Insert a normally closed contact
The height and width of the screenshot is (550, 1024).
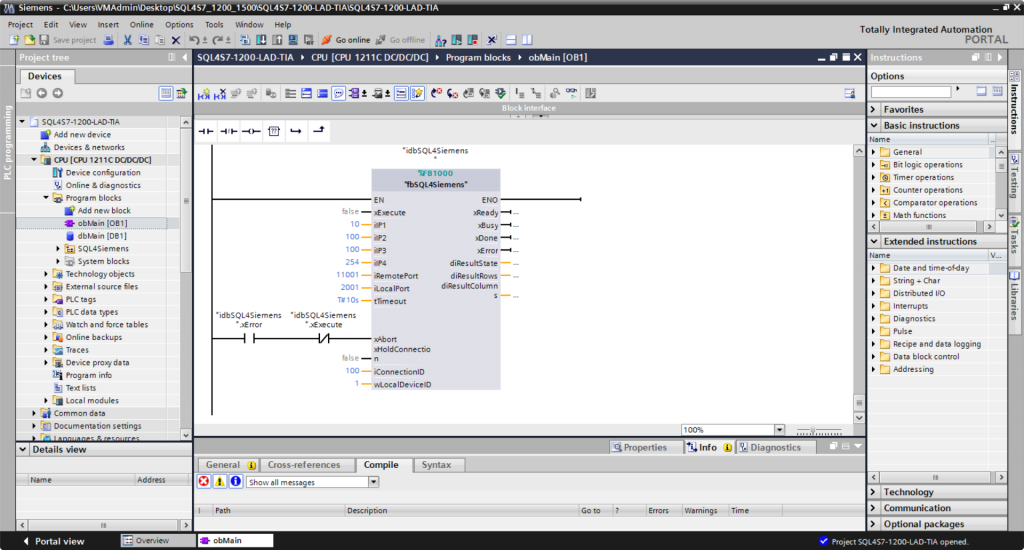point(229,130)
